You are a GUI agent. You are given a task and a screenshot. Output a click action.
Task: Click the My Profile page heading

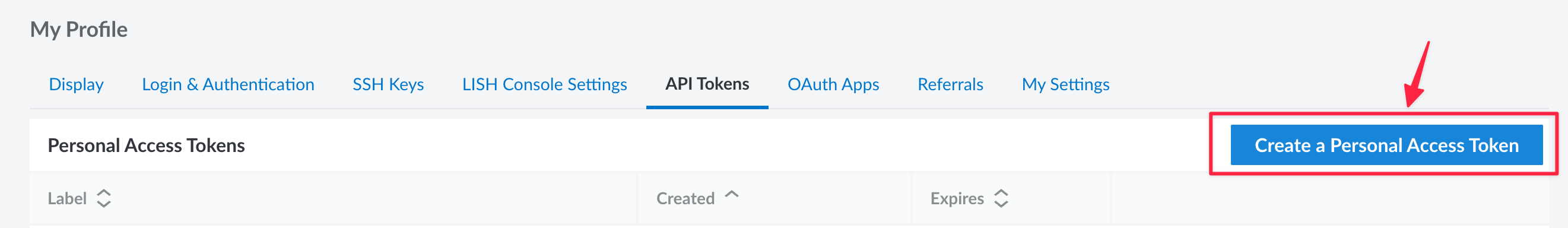tap(78, 29)
